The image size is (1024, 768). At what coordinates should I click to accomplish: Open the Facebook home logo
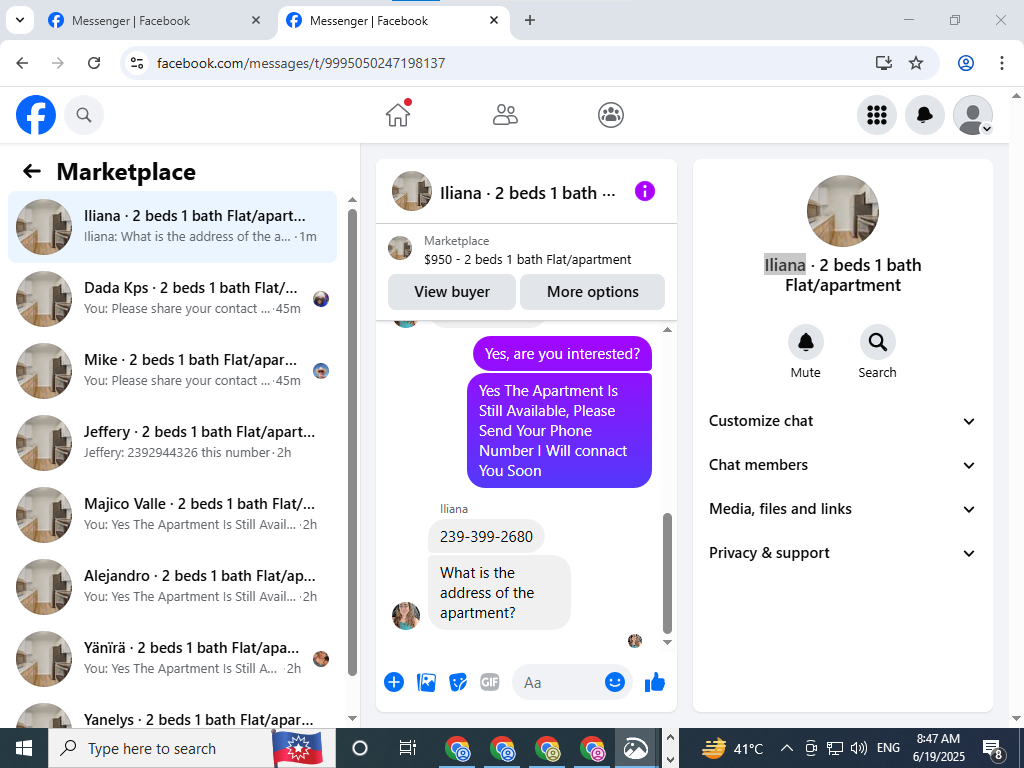click(x=36, y=115)
